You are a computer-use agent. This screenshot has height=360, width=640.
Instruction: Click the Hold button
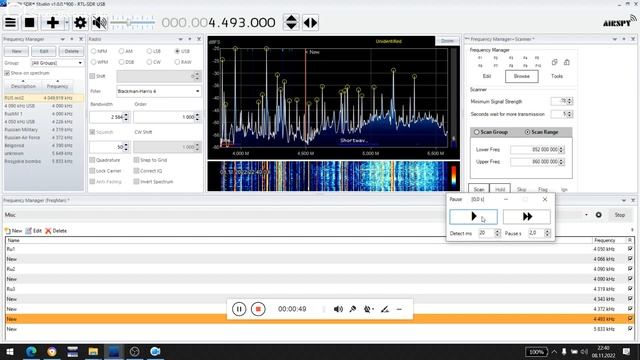point(500,189)
